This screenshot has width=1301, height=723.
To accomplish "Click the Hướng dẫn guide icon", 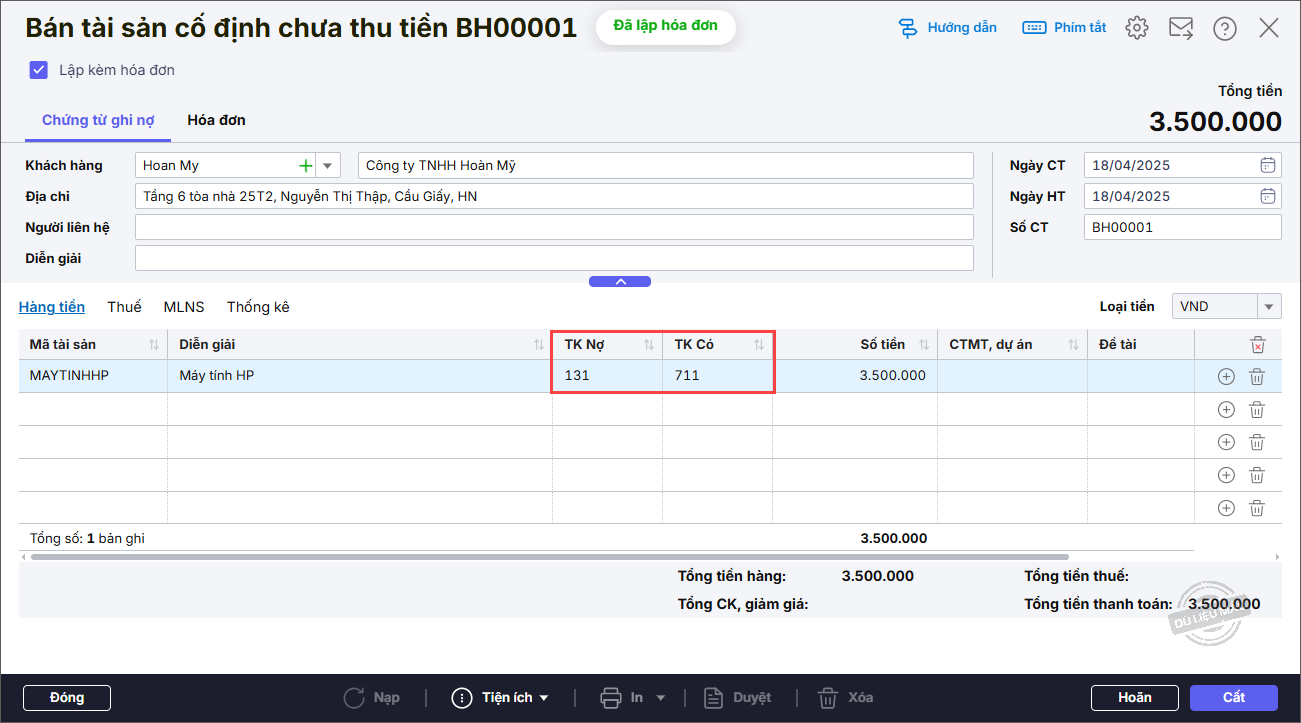I will [x=909, y=28].
